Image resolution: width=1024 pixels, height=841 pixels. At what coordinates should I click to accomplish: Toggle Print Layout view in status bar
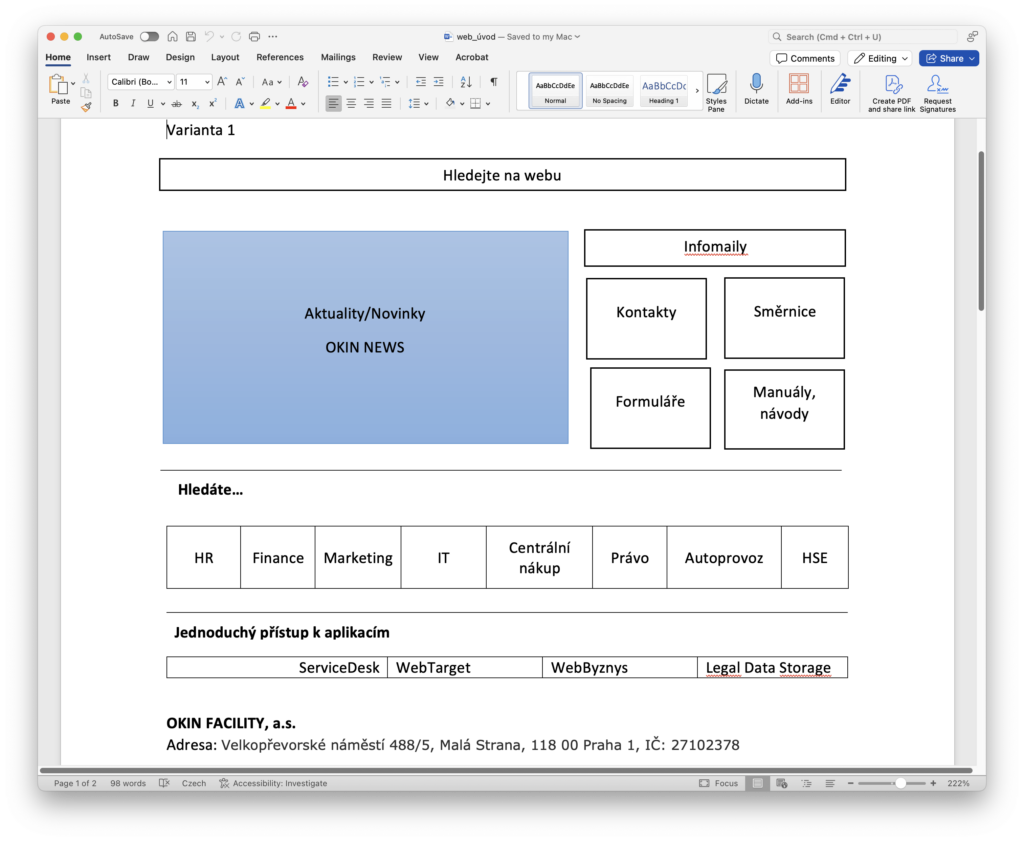[x=758, y=783]
